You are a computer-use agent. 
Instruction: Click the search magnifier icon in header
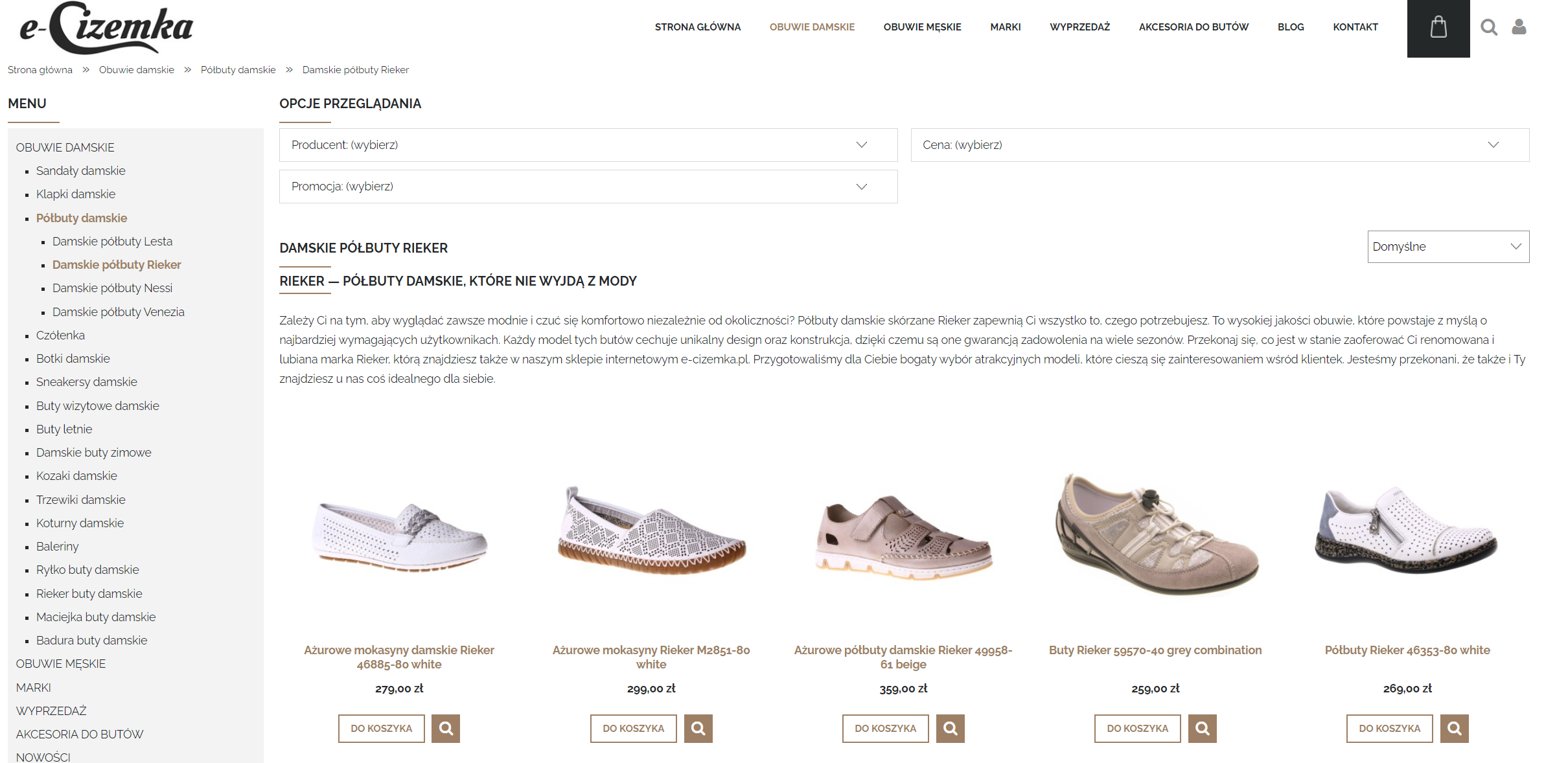(1489, 27)
